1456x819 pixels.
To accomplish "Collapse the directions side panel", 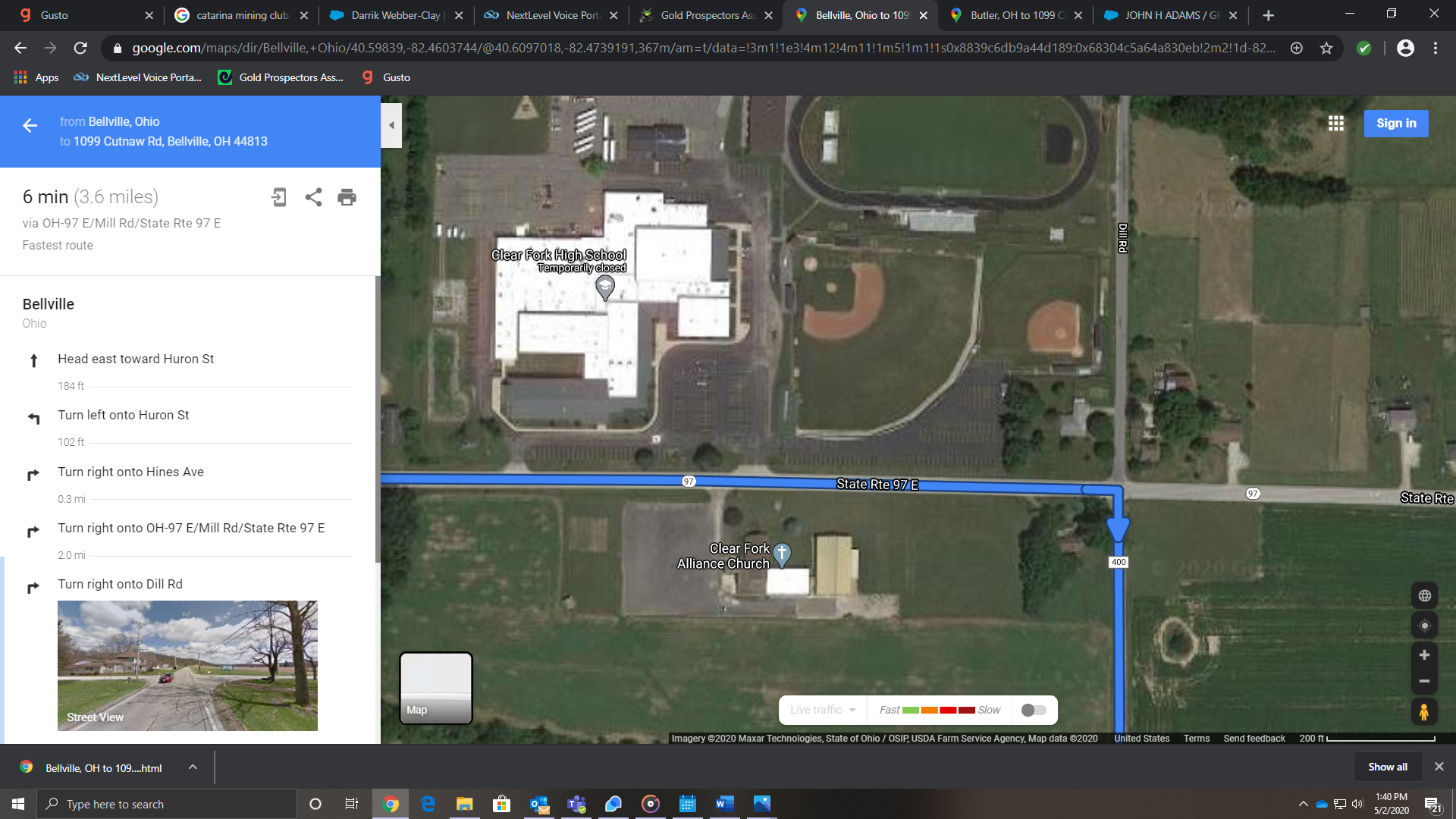I will (x=391, y=125).
